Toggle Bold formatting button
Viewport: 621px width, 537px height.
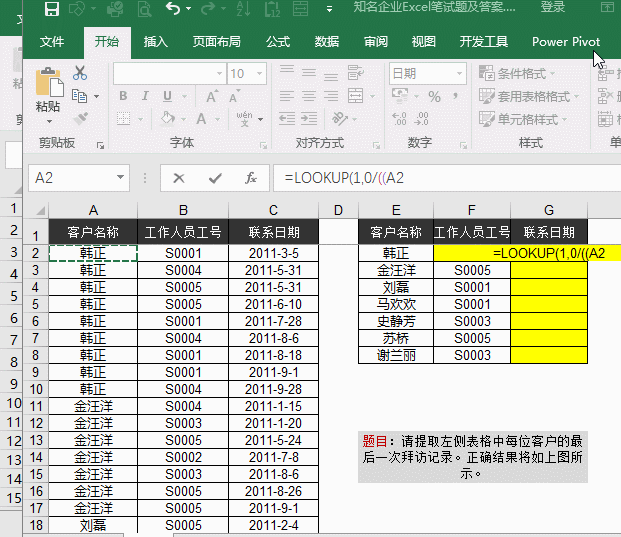coord(123,96)
